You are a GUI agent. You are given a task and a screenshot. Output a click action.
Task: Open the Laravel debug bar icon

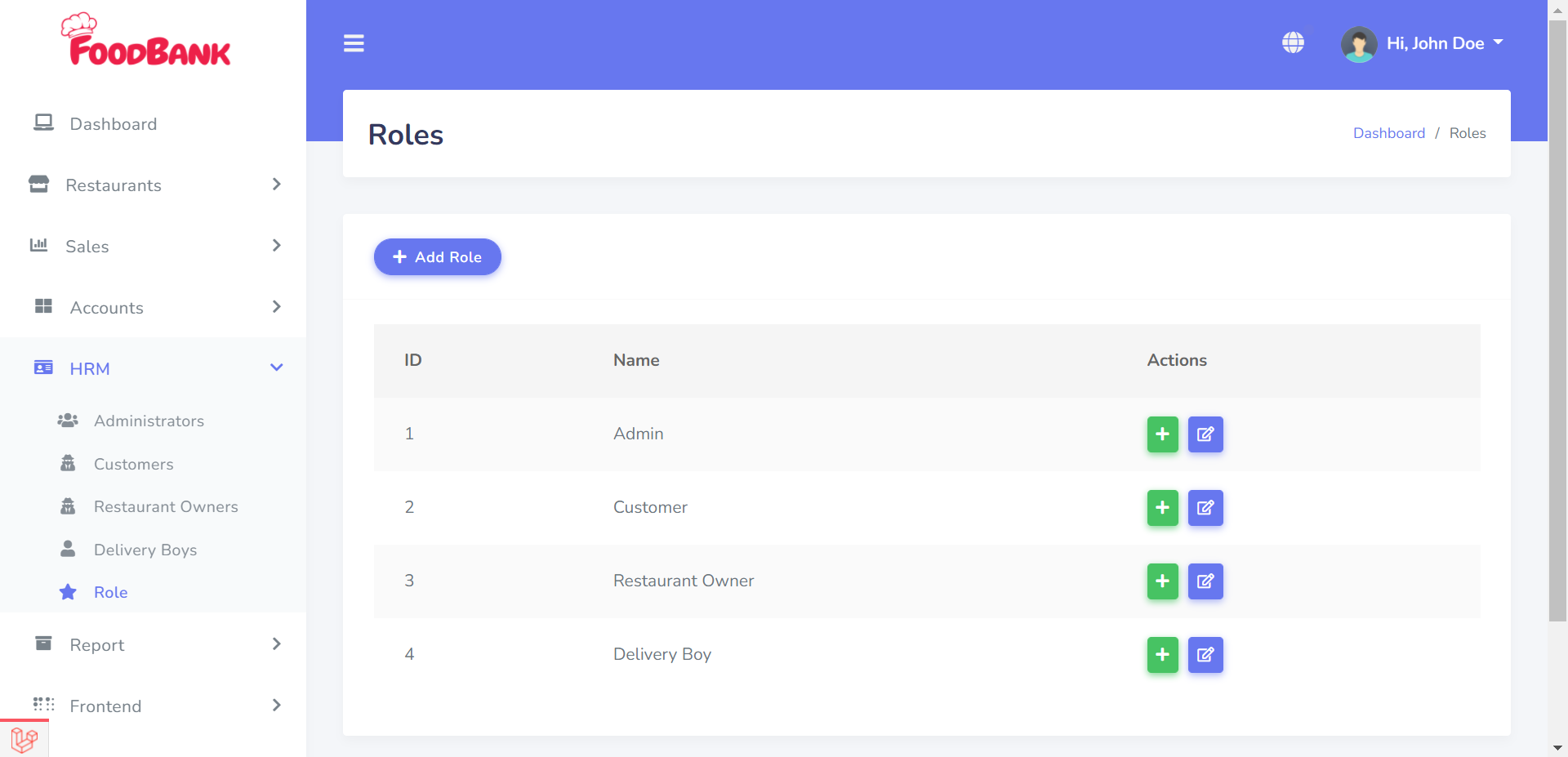tap(24, 740)
